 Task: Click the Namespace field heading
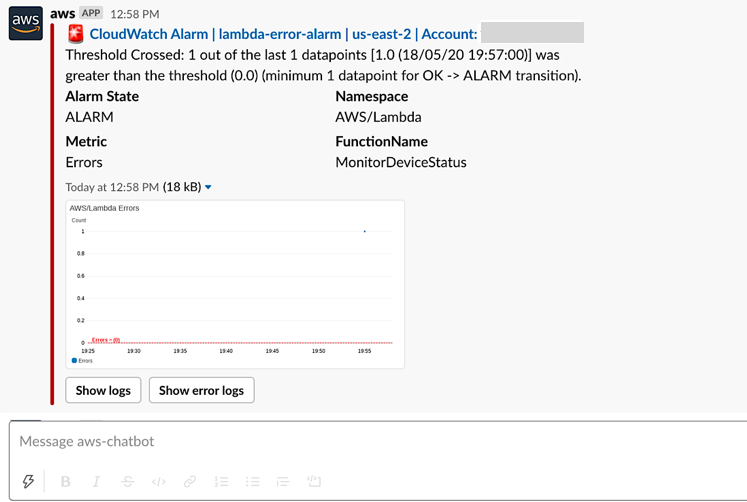[372, 96]
